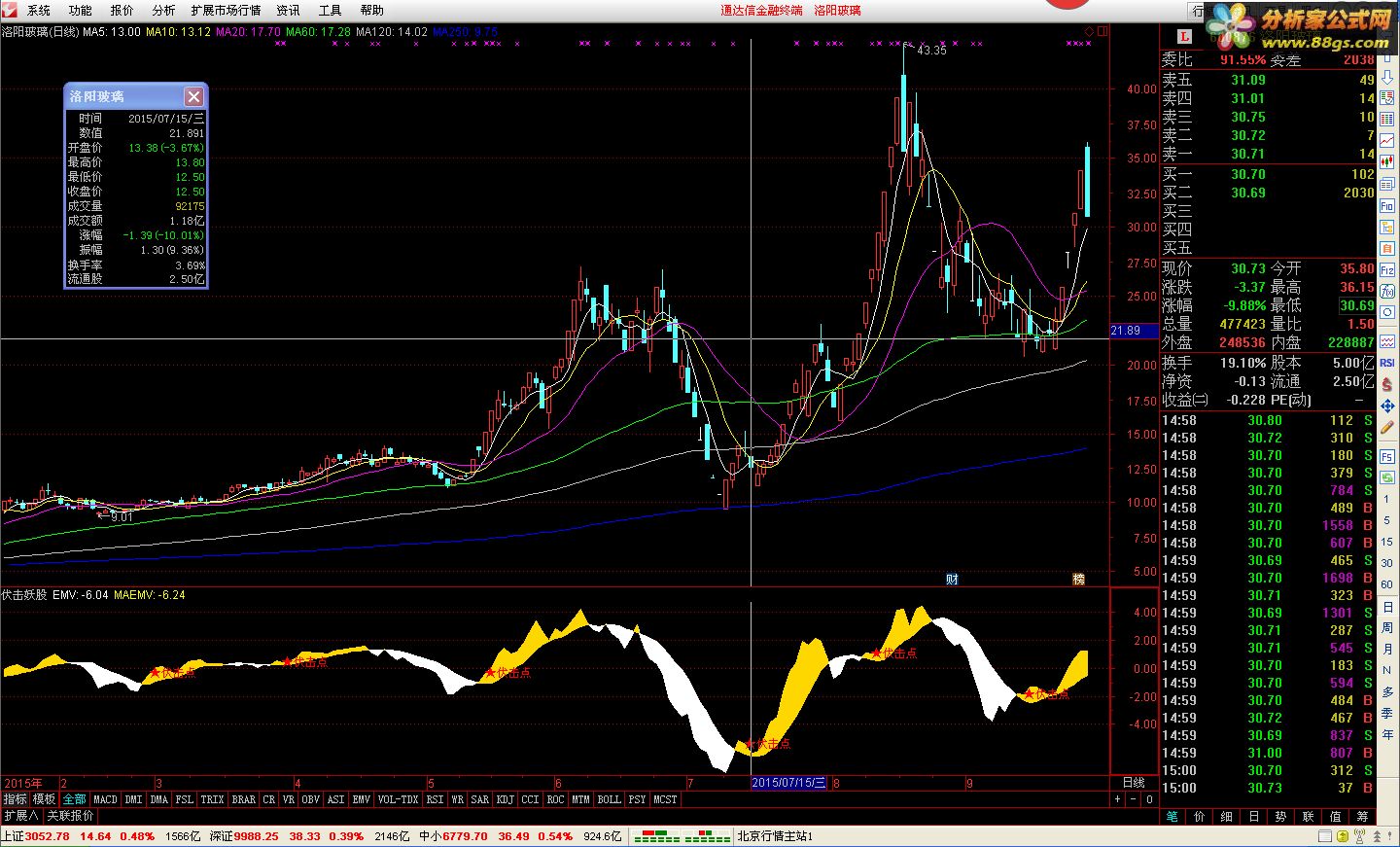Switch to weekly 周 period
Screen dimensions: 1400x847
click(1387, 627)
